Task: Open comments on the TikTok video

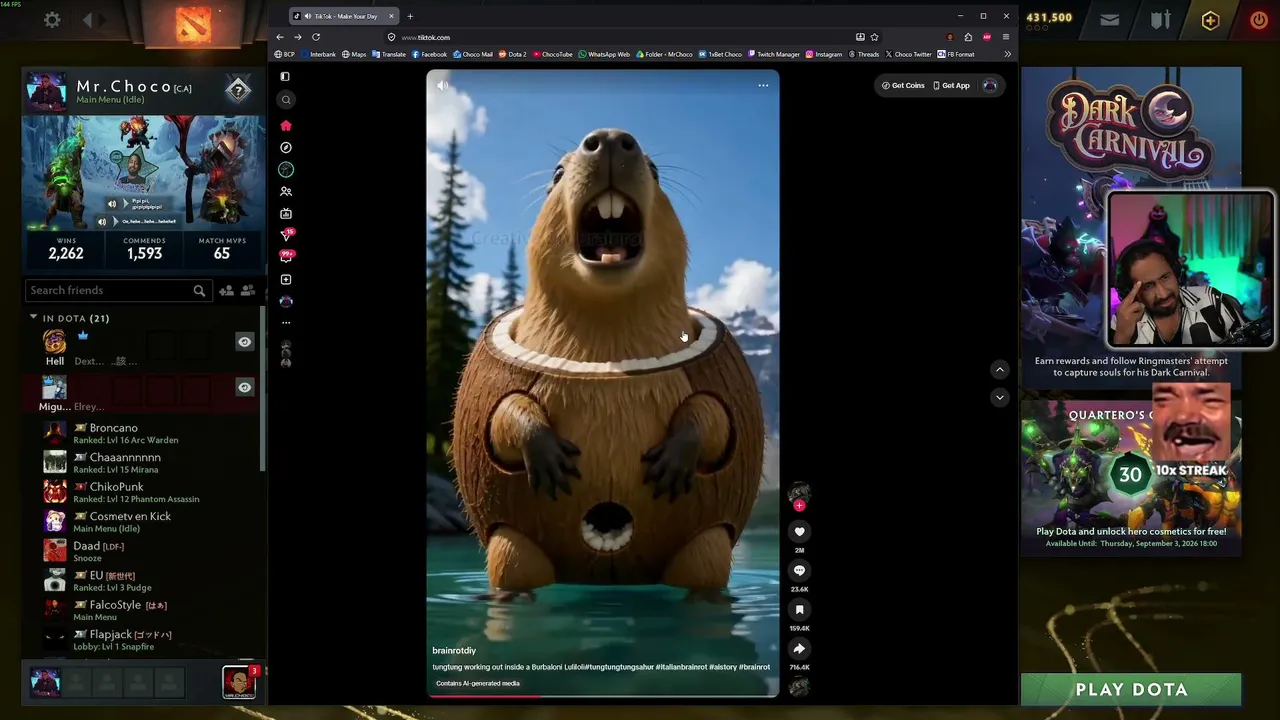Action: click(x=799, y=570)
